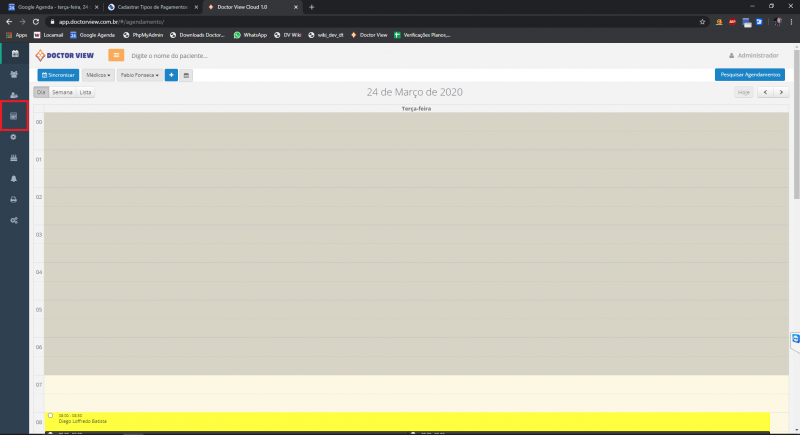Expand the Fabio Fonseca dropdown
This screenshot has width=800, height=435.
click(139, 75)
